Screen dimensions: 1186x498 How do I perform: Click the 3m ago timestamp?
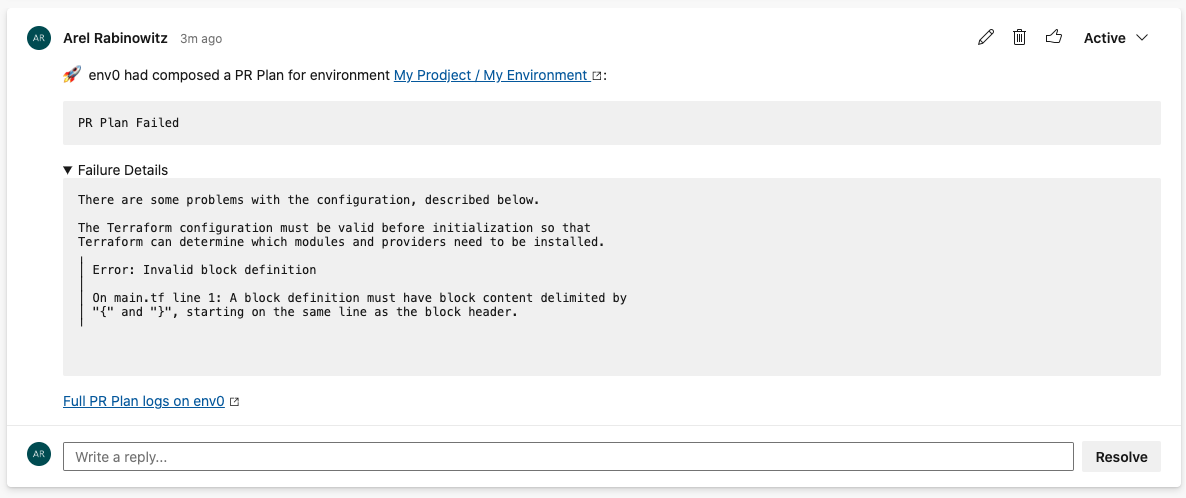click(x=201, y=39)
